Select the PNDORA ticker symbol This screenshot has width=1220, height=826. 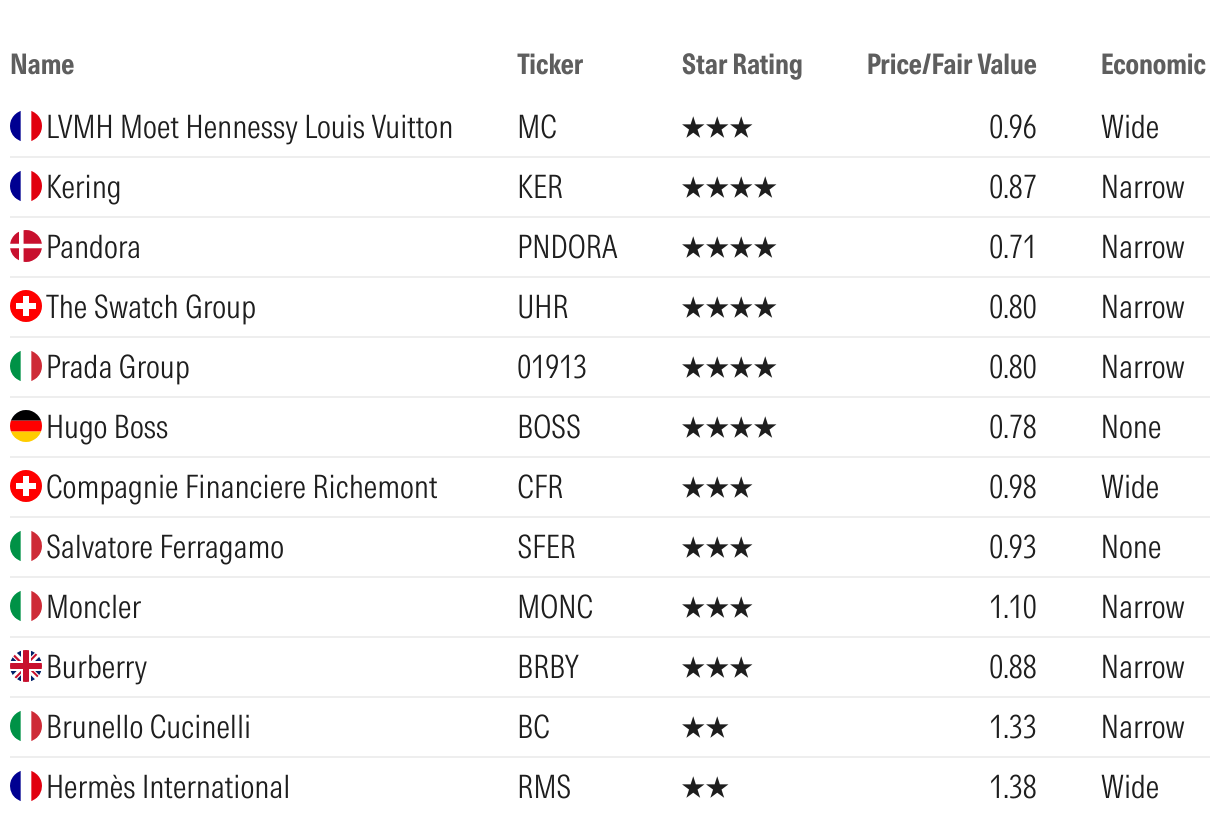point(567,248)
